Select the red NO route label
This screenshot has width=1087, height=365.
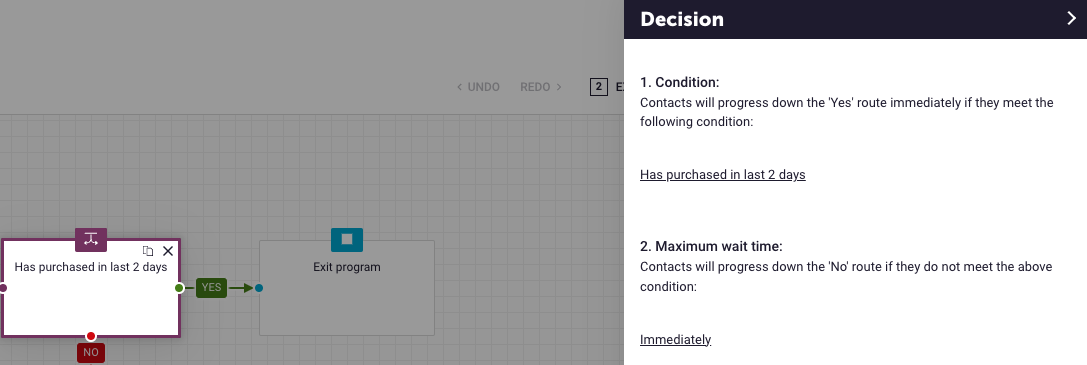click(x=91, y=353)
